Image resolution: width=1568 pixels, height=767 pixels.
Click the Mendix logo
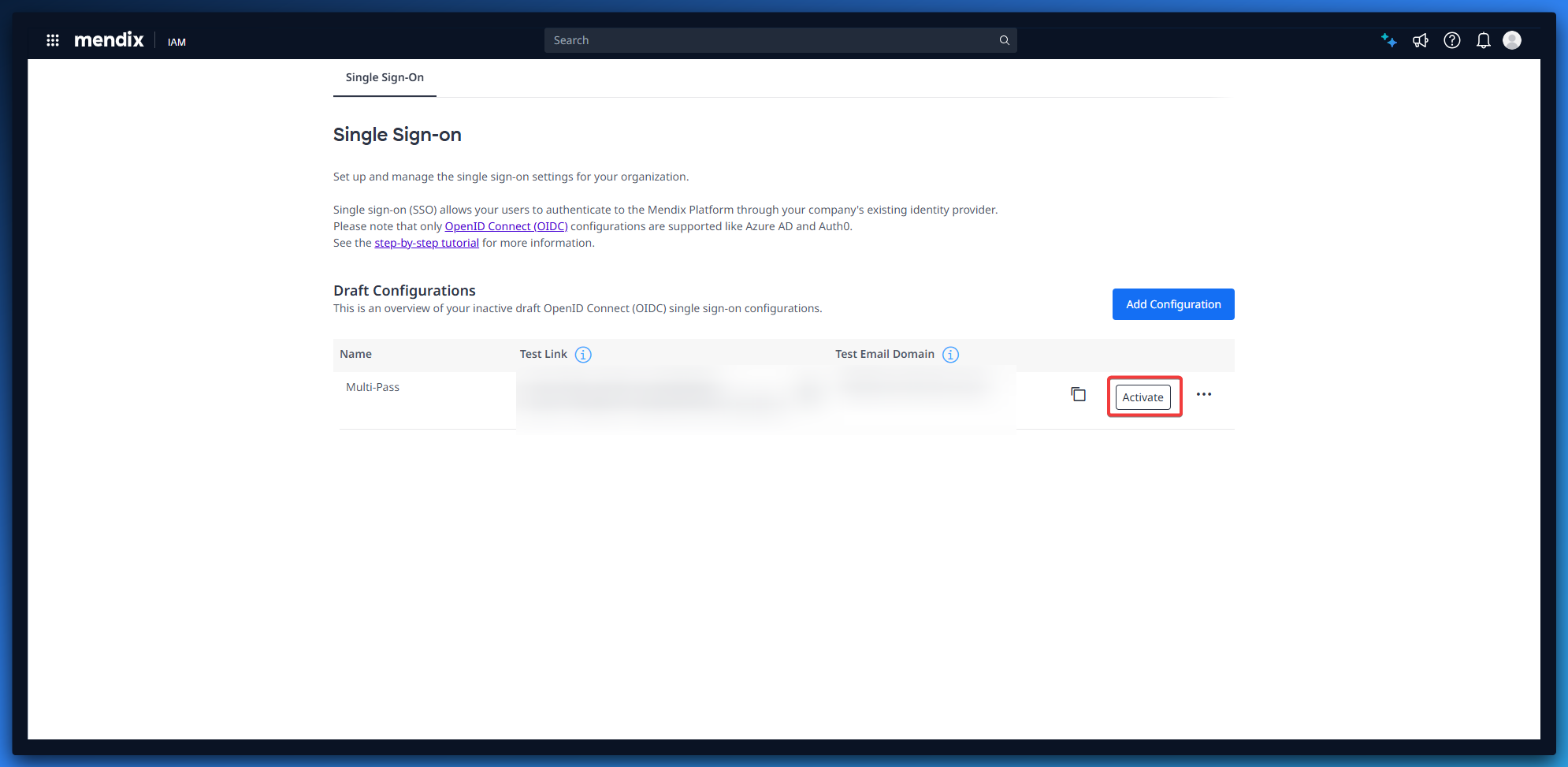(109, 40)
